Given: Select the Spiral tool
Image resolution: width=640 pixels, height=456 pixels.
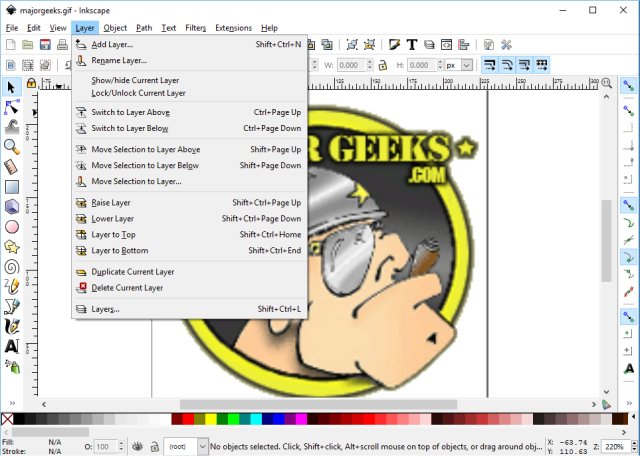Looking at the screenshot, I should 11,267.
